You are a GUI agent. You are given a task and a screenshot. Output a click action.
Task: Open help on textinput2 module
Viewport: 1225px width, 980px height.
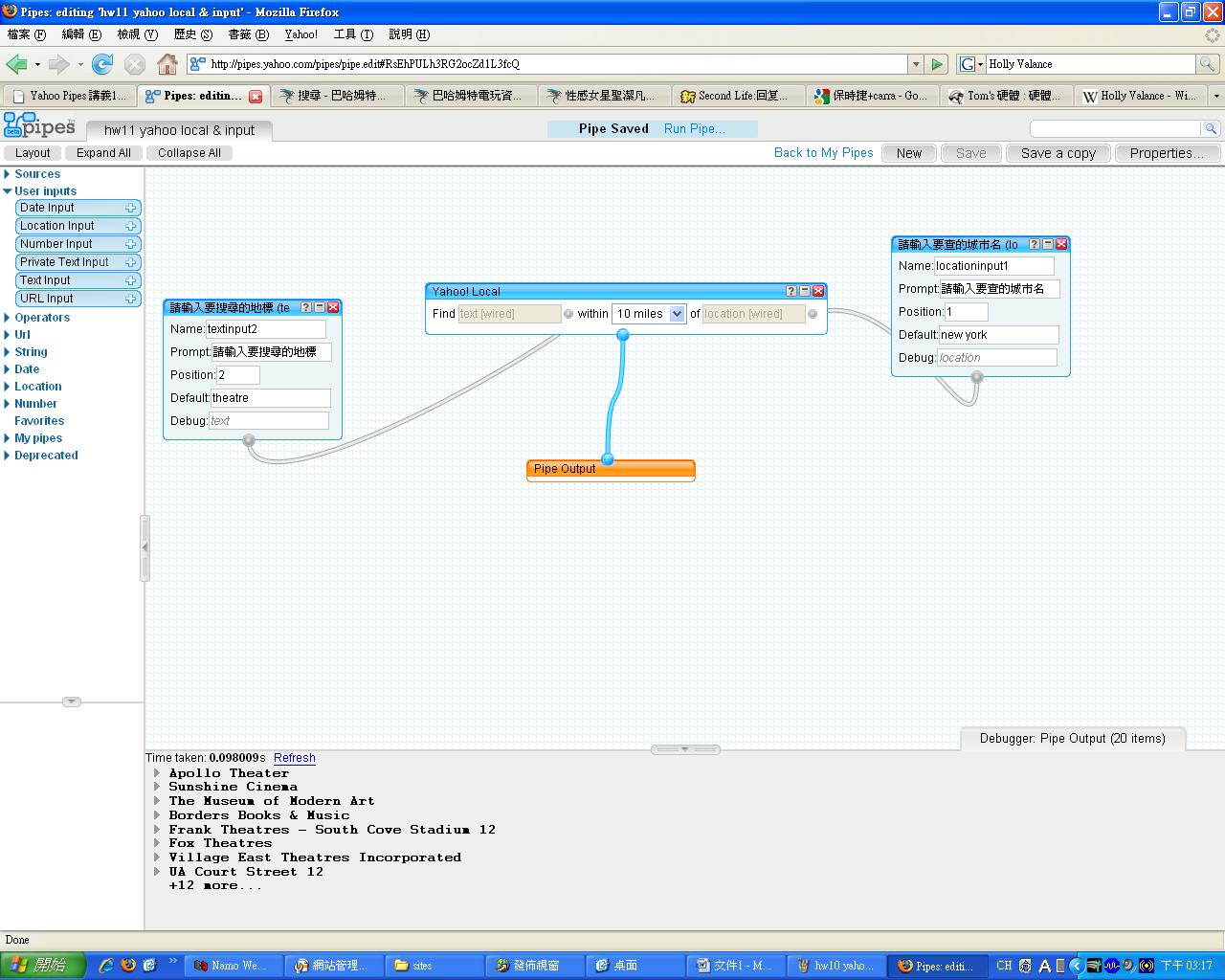point(306,307)
